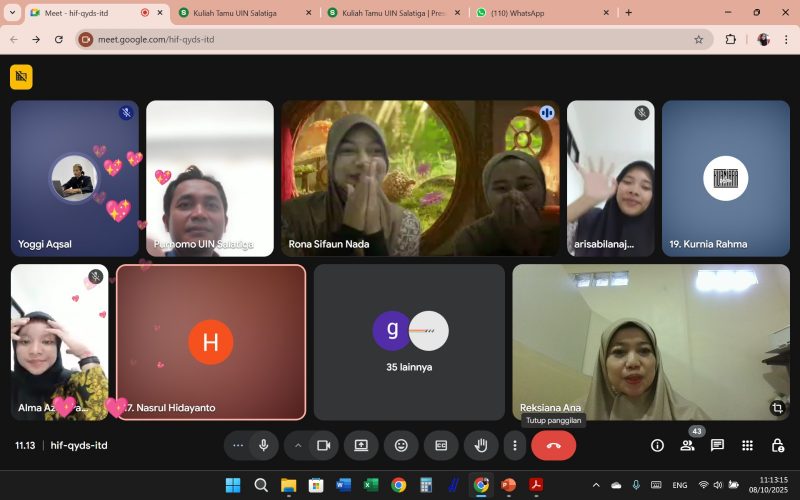Open host controls lock icon

coord(777,445)
